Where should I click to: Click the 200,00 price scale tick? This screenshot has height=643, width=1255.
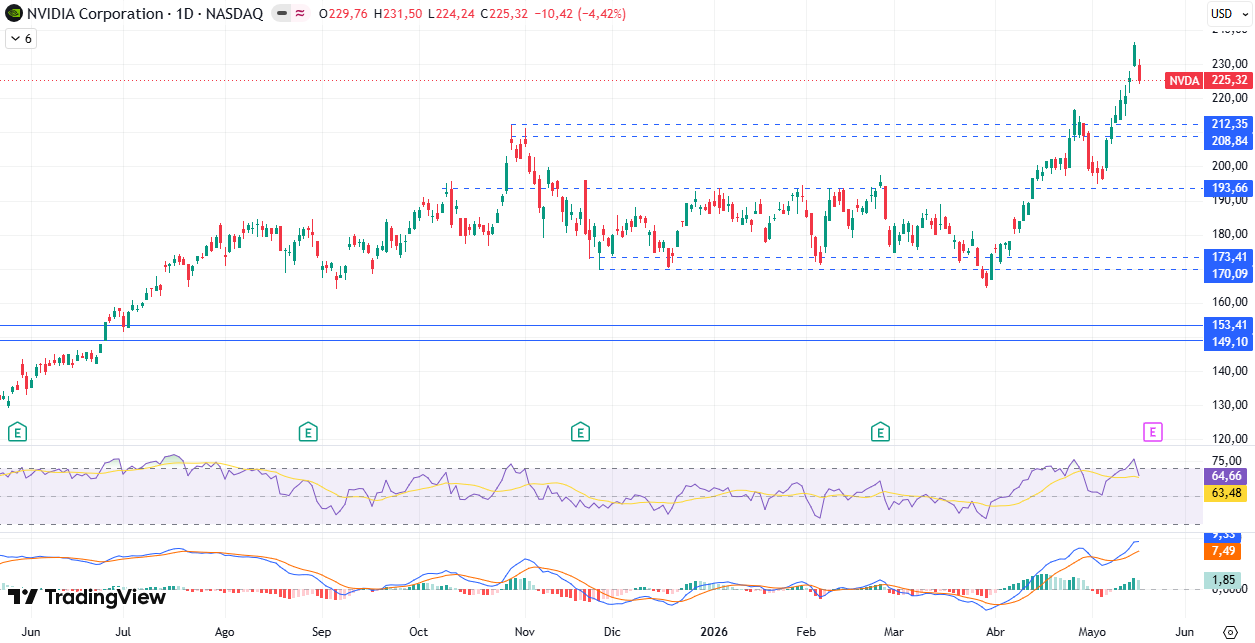point(1227,166)
